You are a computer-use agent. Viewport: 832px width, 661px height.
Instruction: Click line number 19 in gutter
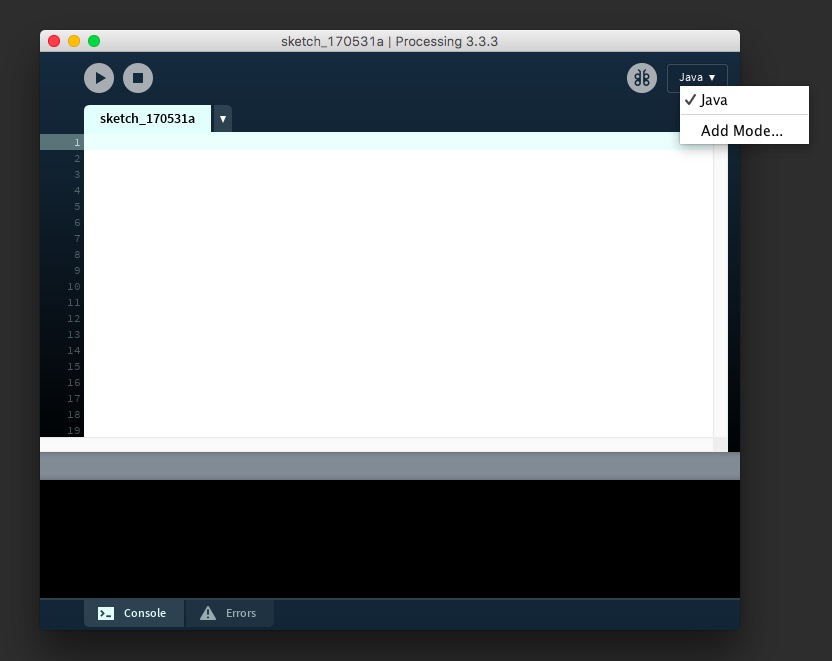pos(73,431)
